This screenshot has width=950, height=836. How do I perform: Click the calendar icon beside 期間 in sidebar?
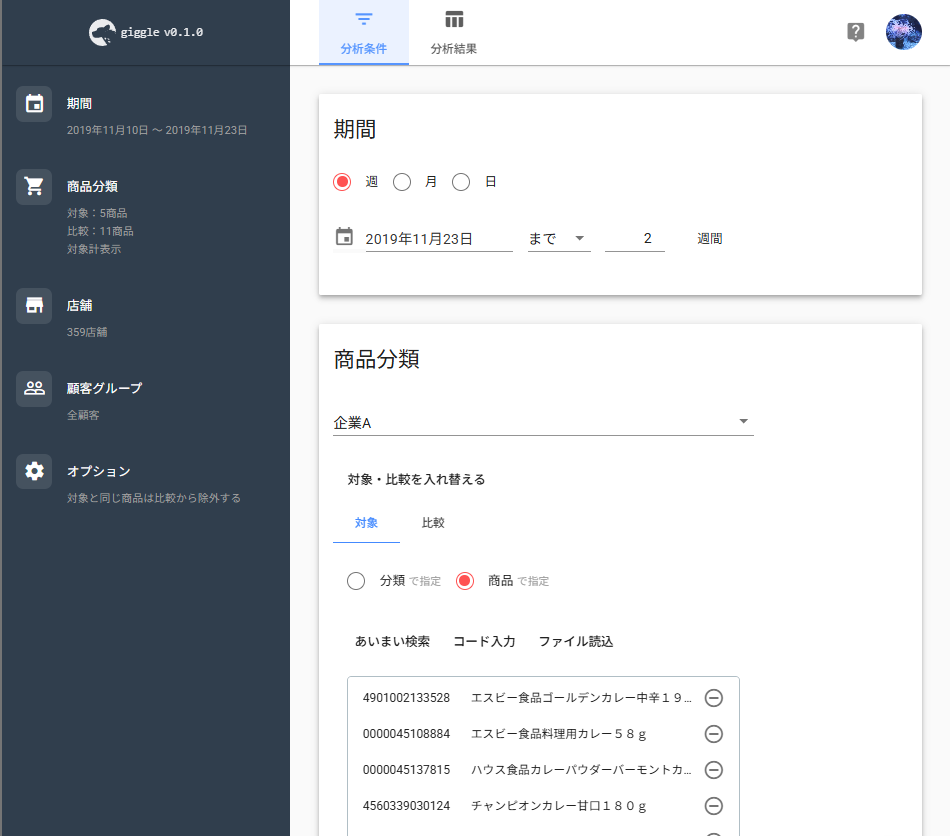click(34, 104)
